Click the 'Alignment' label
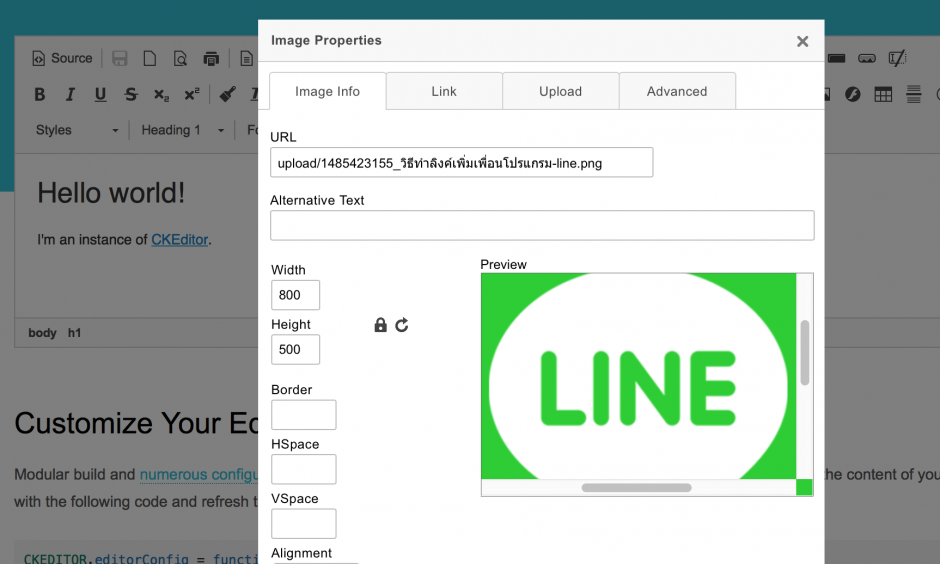This screenshot has width=940, height=564. pyautogui.click(x=301, y=553)
